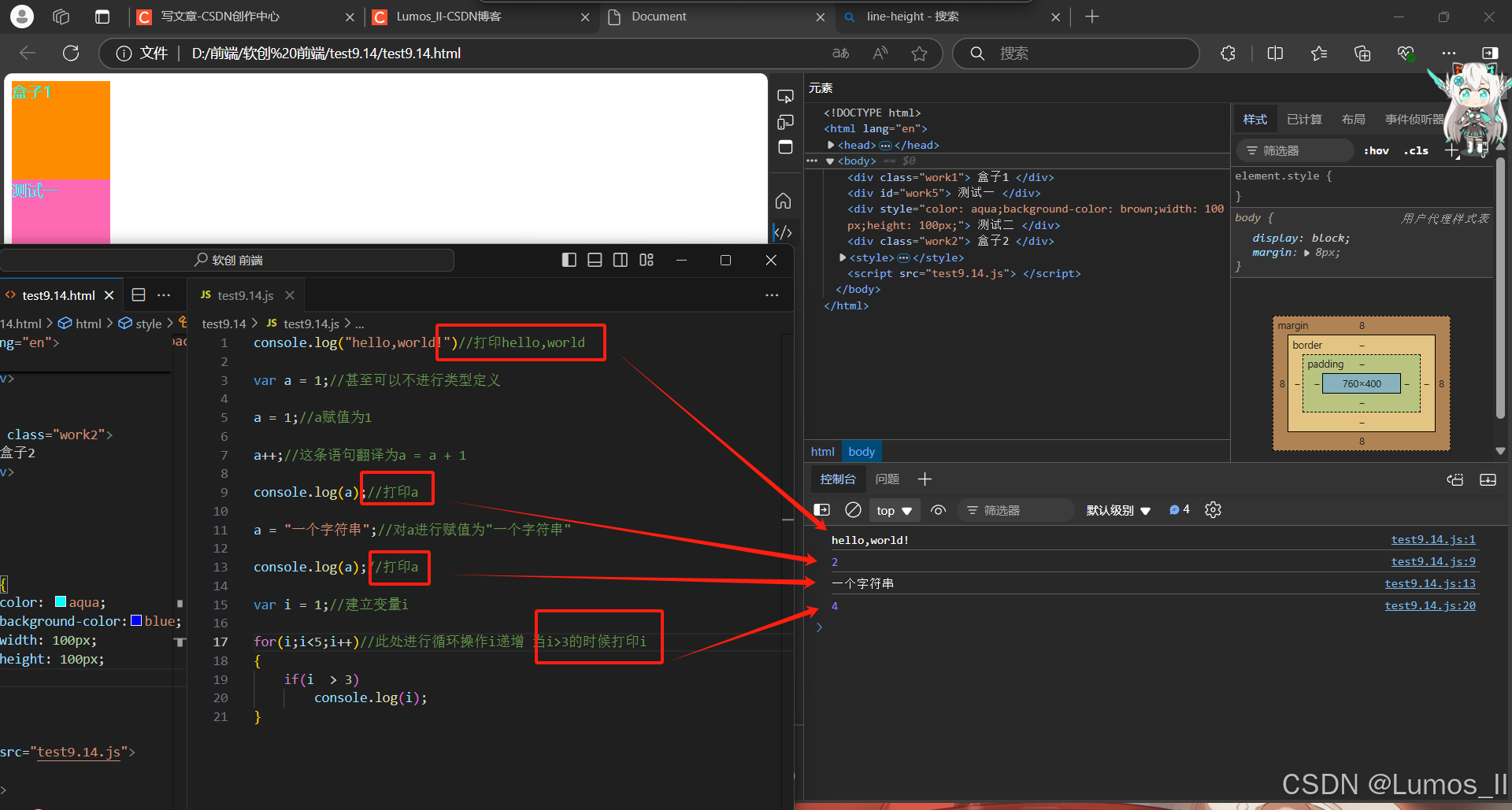Toggle device emulation icon in DevTools
Image resolution: width=1512 pixels, height=810 pixels.
pos(785,122)
